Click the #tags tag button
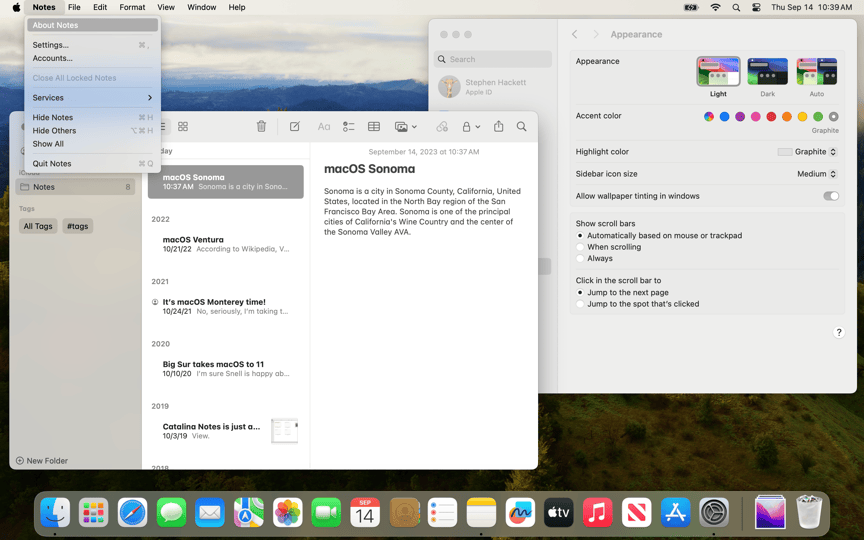The height and width of the screenshot is (540, 864). [x=78, y=226]
